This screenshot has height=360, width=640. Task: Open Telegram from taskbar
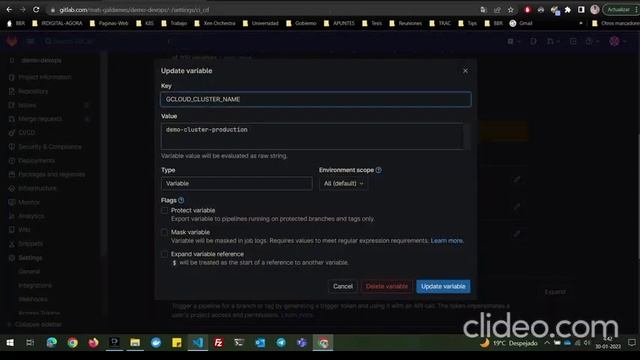(x=281, y=342)
